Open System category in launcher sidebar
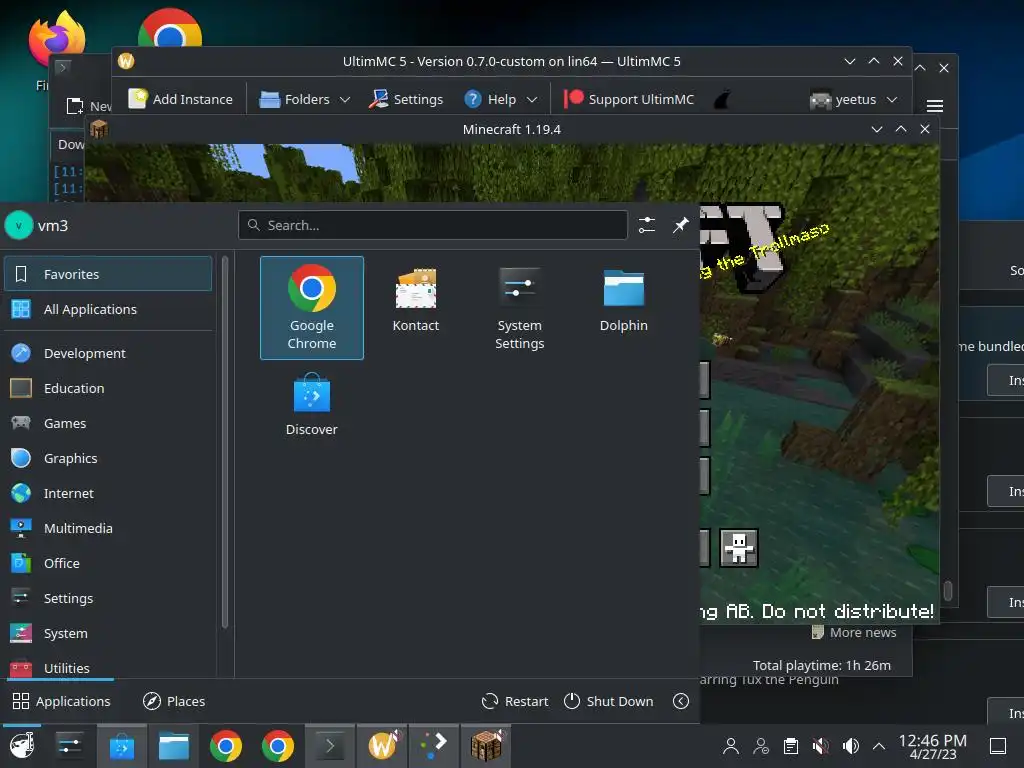Image resolution: width=1024 pixels, height=768 pixels. pyautogui.click(x=108, y=633)
